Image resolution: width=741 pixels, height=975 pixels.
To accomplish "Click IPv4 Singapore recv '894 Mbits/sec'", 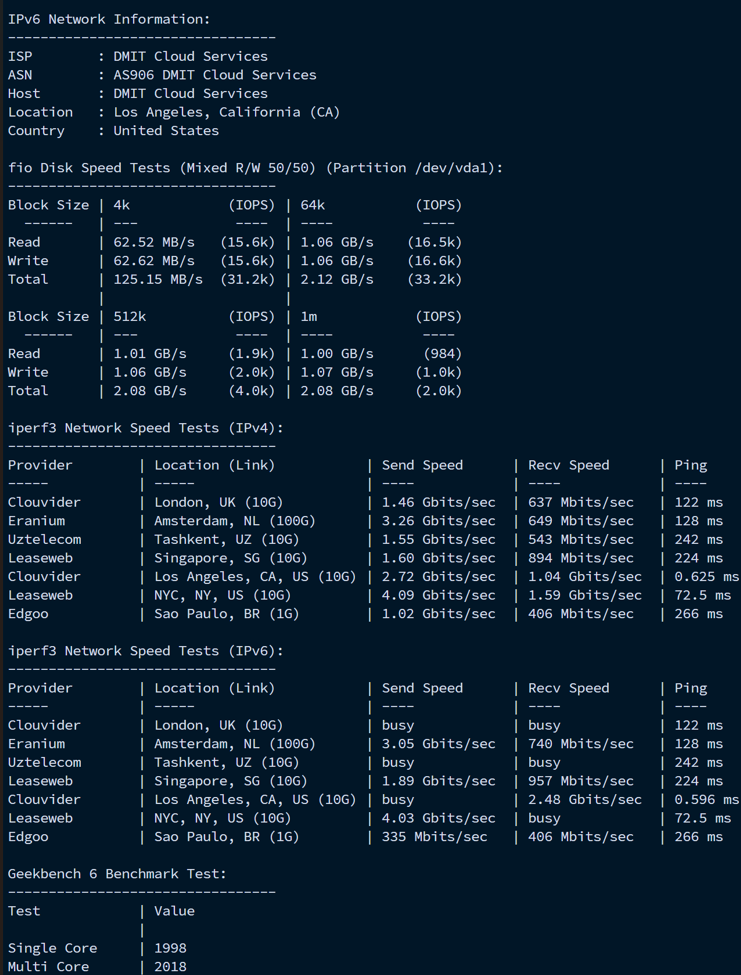I will click(x=581, y=558).
